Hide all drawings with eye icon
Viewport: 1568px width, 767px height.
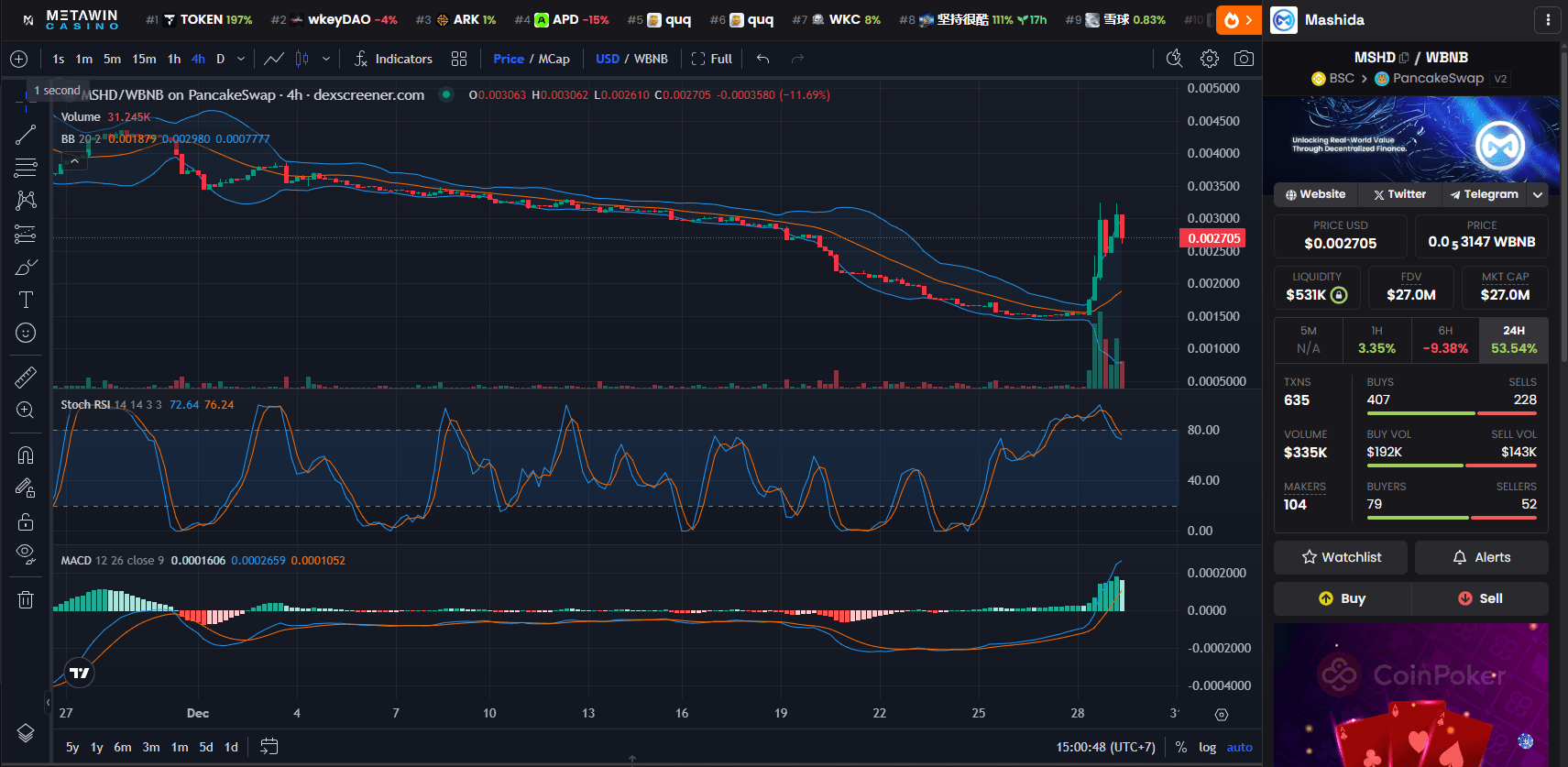[x=26, y=554]
